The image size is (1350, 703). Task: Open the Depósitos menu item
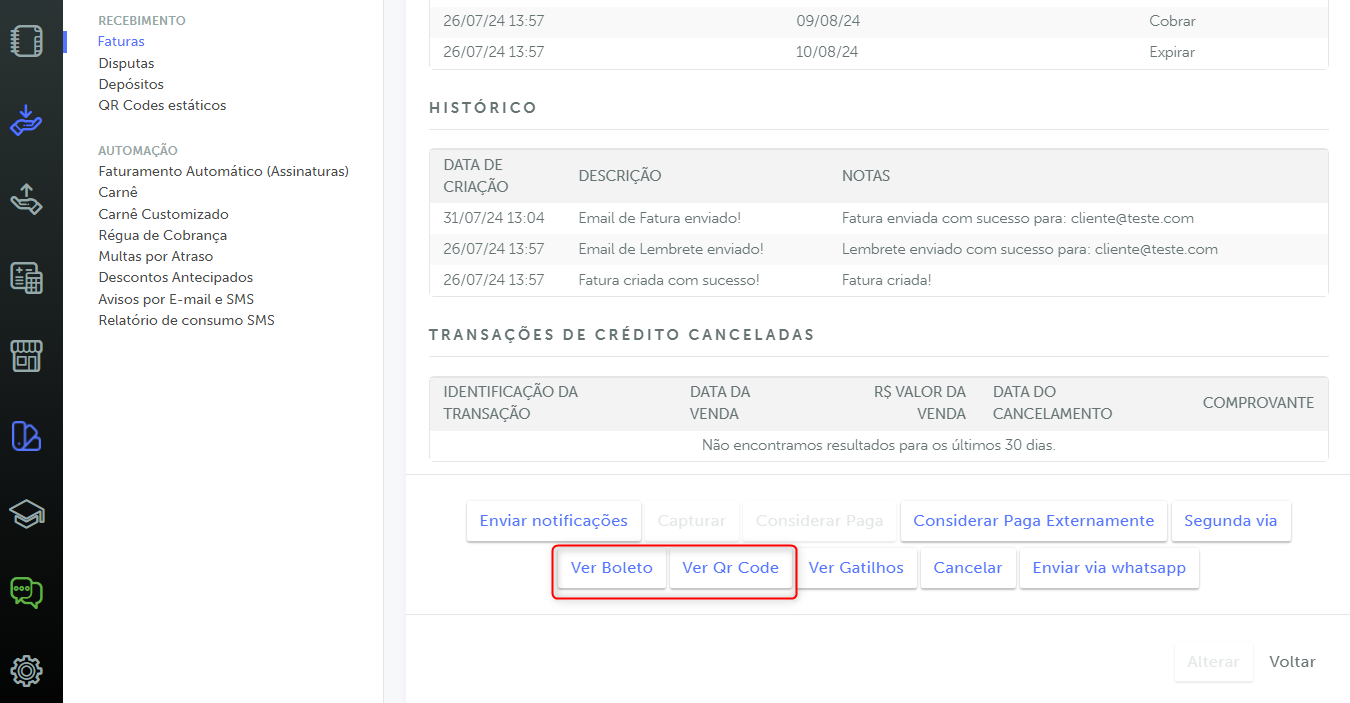pyautogui.click(x=131, y=84)
